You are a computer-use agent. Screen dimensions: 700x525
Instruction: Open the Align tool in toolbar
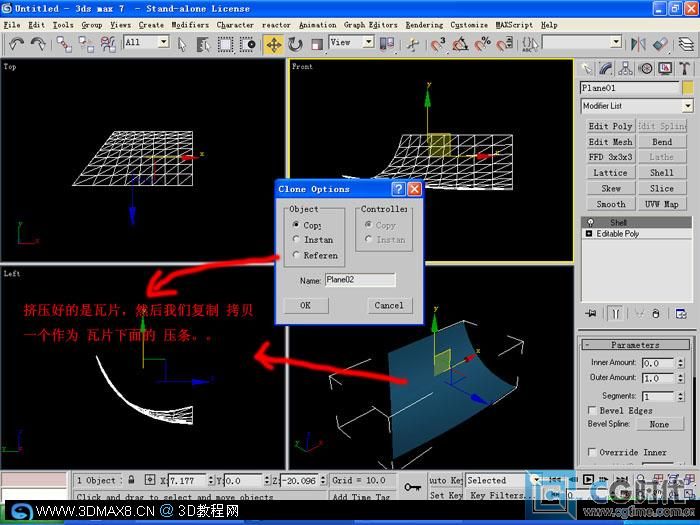(x=660, y=44)
